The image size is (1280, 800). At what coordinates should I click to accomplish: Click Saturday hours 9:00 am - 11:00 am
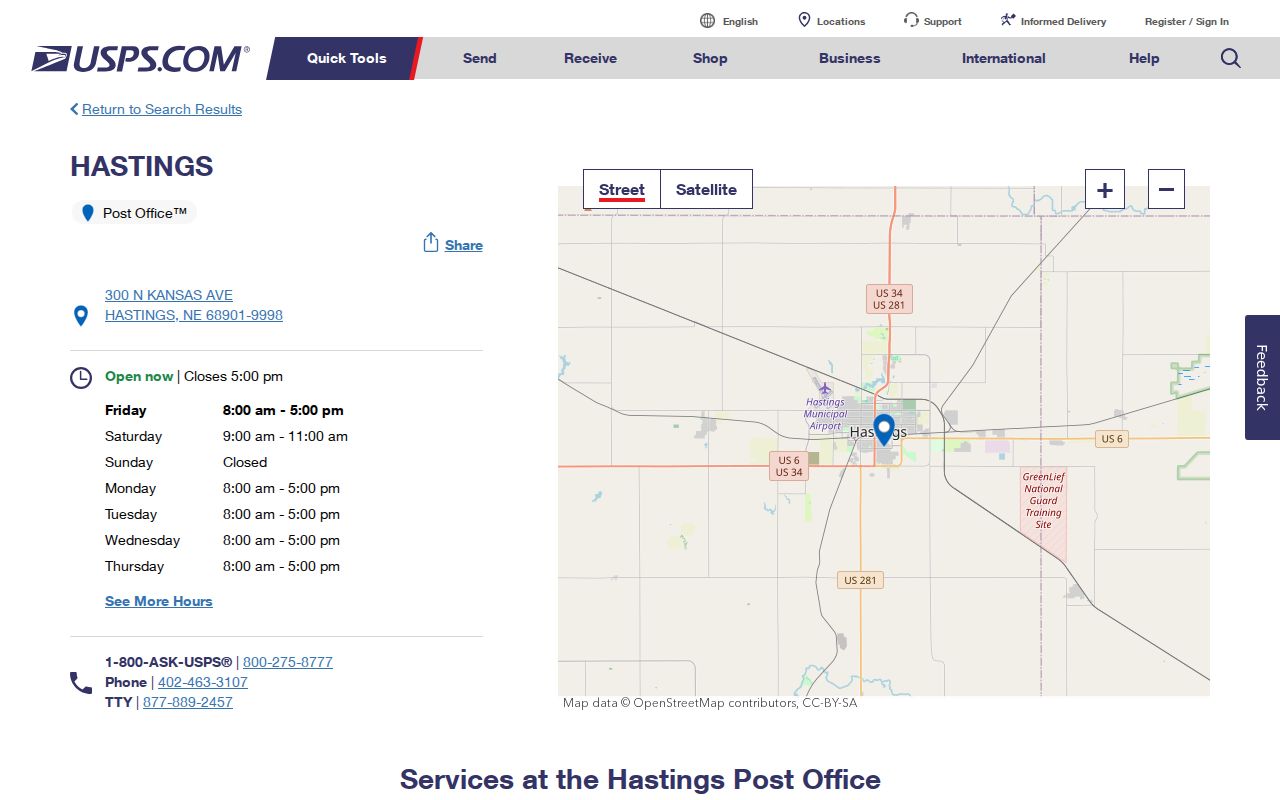pyautogui.click(x=285, y=436)
